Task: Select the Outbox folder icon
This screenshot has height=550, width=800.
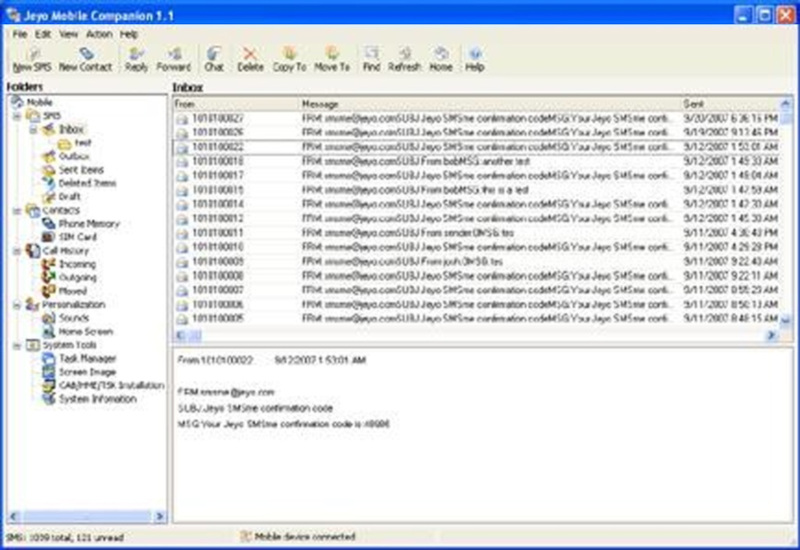Action: (x=49, y=156)
